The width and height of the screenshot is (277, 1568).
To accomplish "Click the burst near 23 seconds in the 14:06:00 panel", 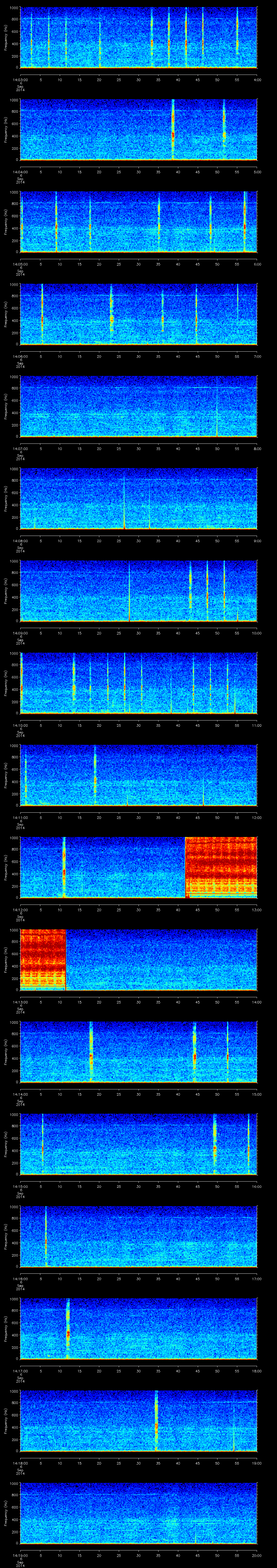I will click(111, 313).
